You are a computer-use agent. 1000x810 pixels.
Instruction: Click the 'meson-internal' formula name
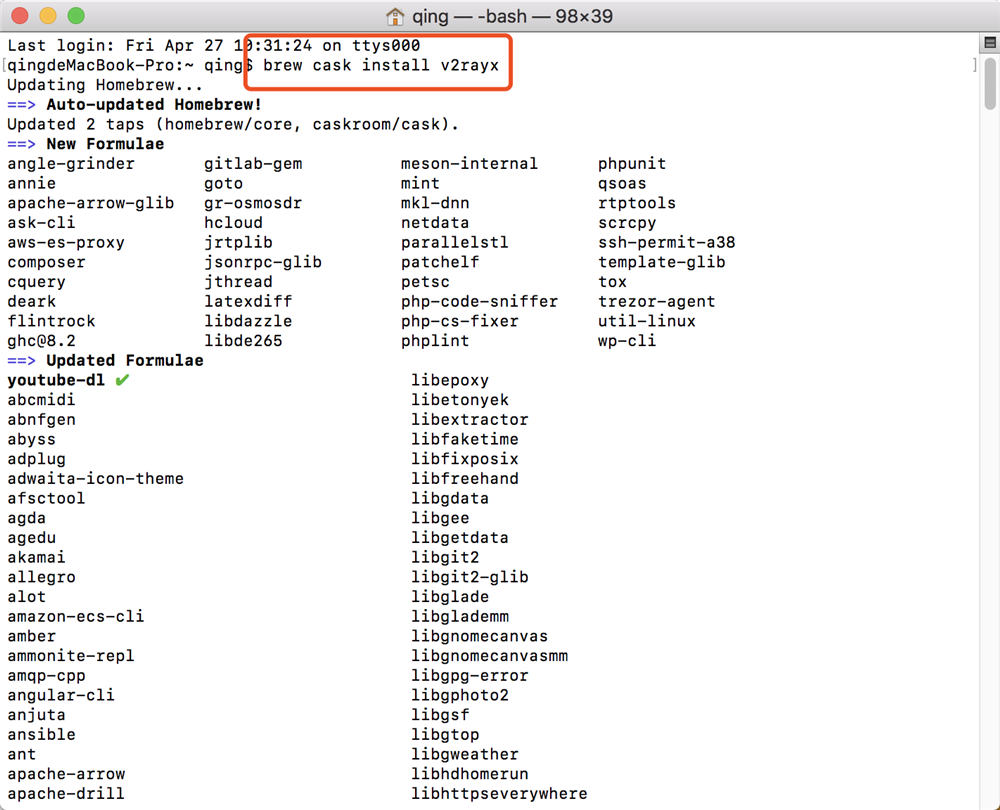tap(469, 164)
